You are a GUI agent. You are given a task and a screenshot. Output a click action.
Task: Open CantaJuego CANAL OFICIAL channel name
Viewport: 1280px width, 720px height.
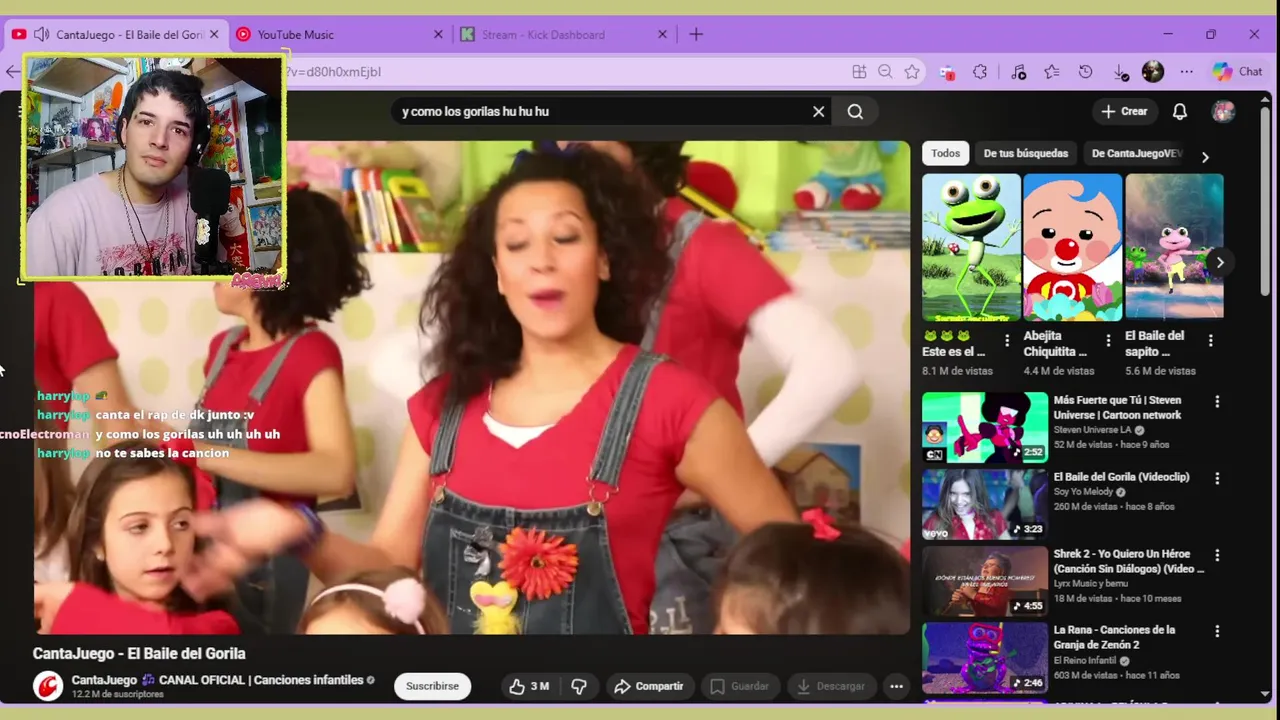(x=217, y=680)
